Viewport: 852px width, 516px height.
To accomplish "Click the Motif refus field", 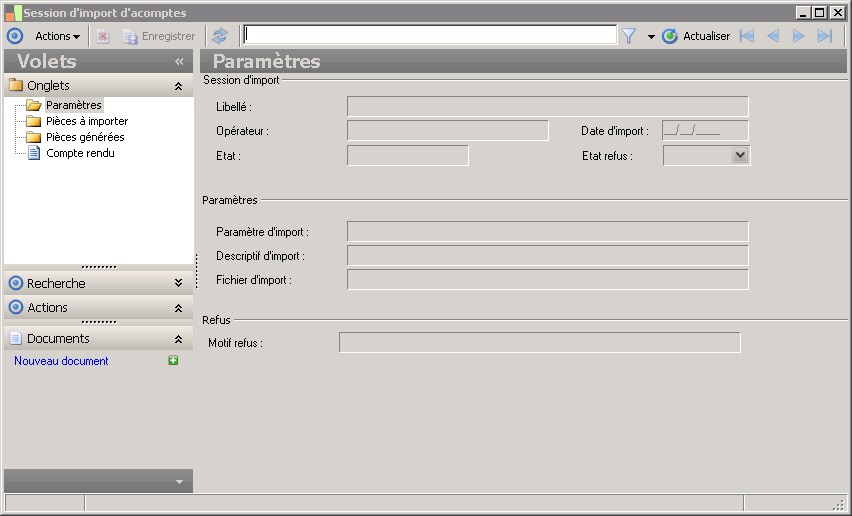I will click(540, 343).
